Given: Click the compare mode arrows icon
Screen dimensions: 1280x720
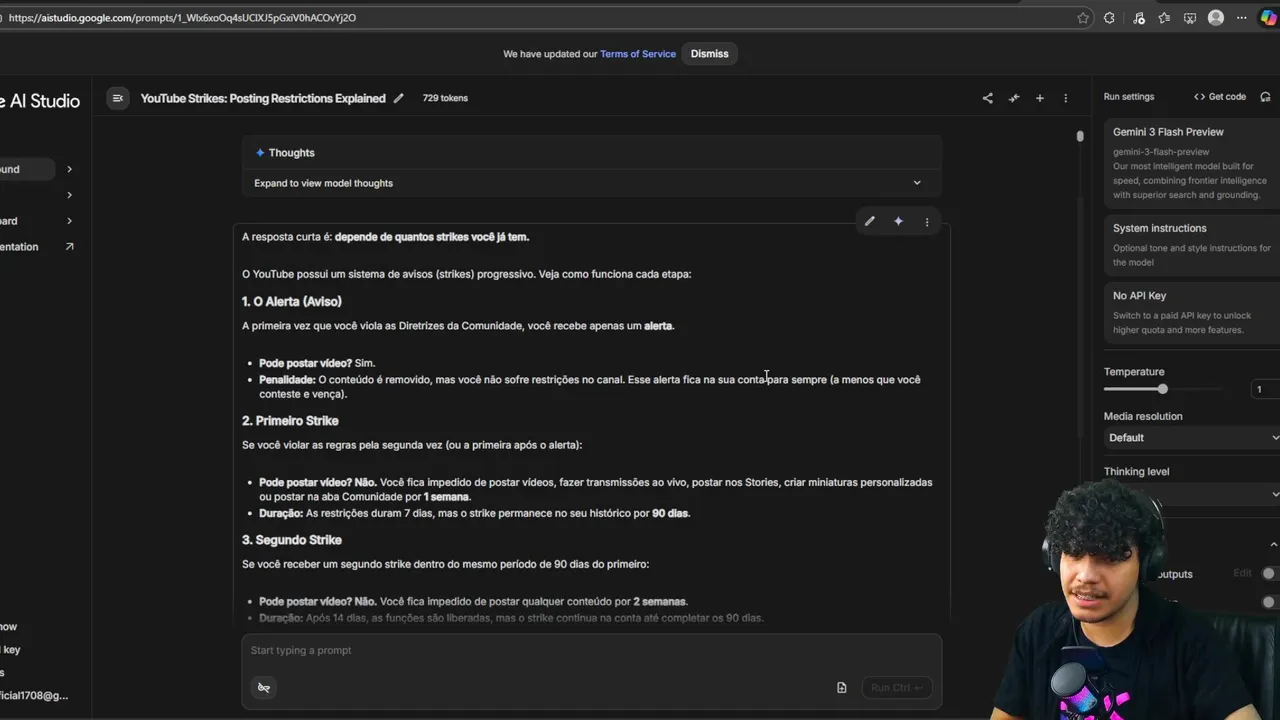Looking at the screenshot, I should click(1014, 98).
